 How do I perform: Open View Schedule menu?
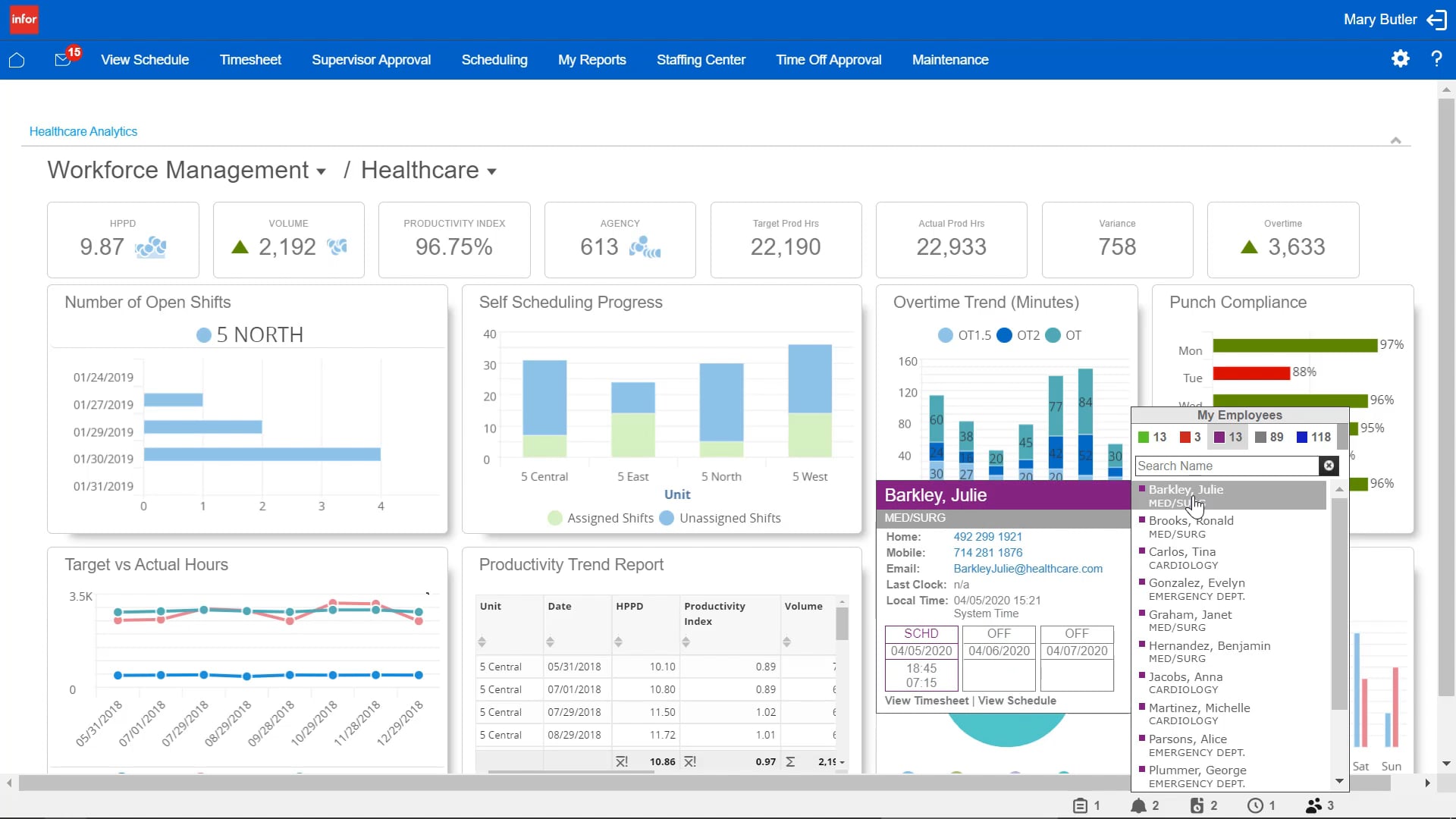click(x=145, y=60)
